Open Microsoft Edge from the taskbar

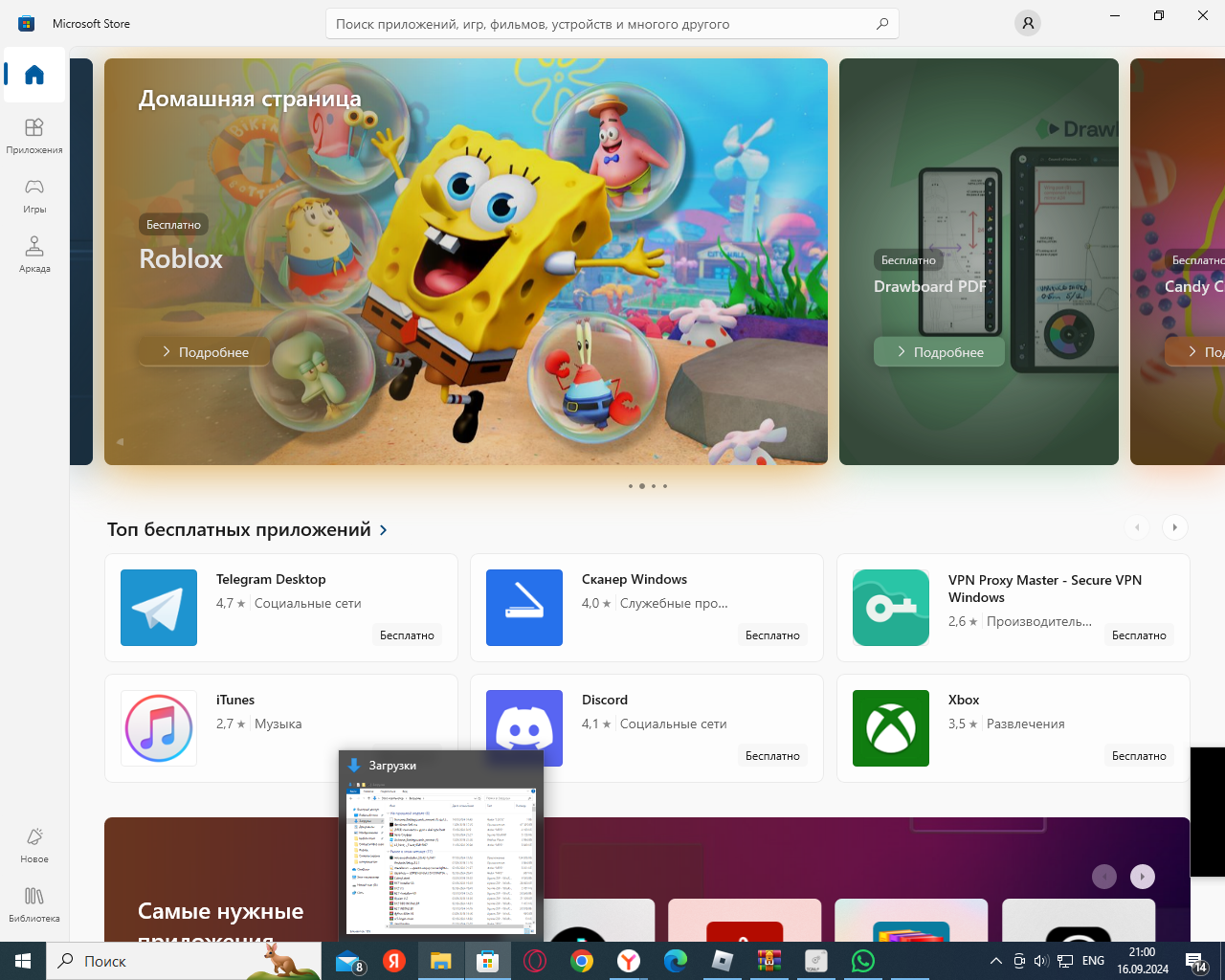click(676, 961)
